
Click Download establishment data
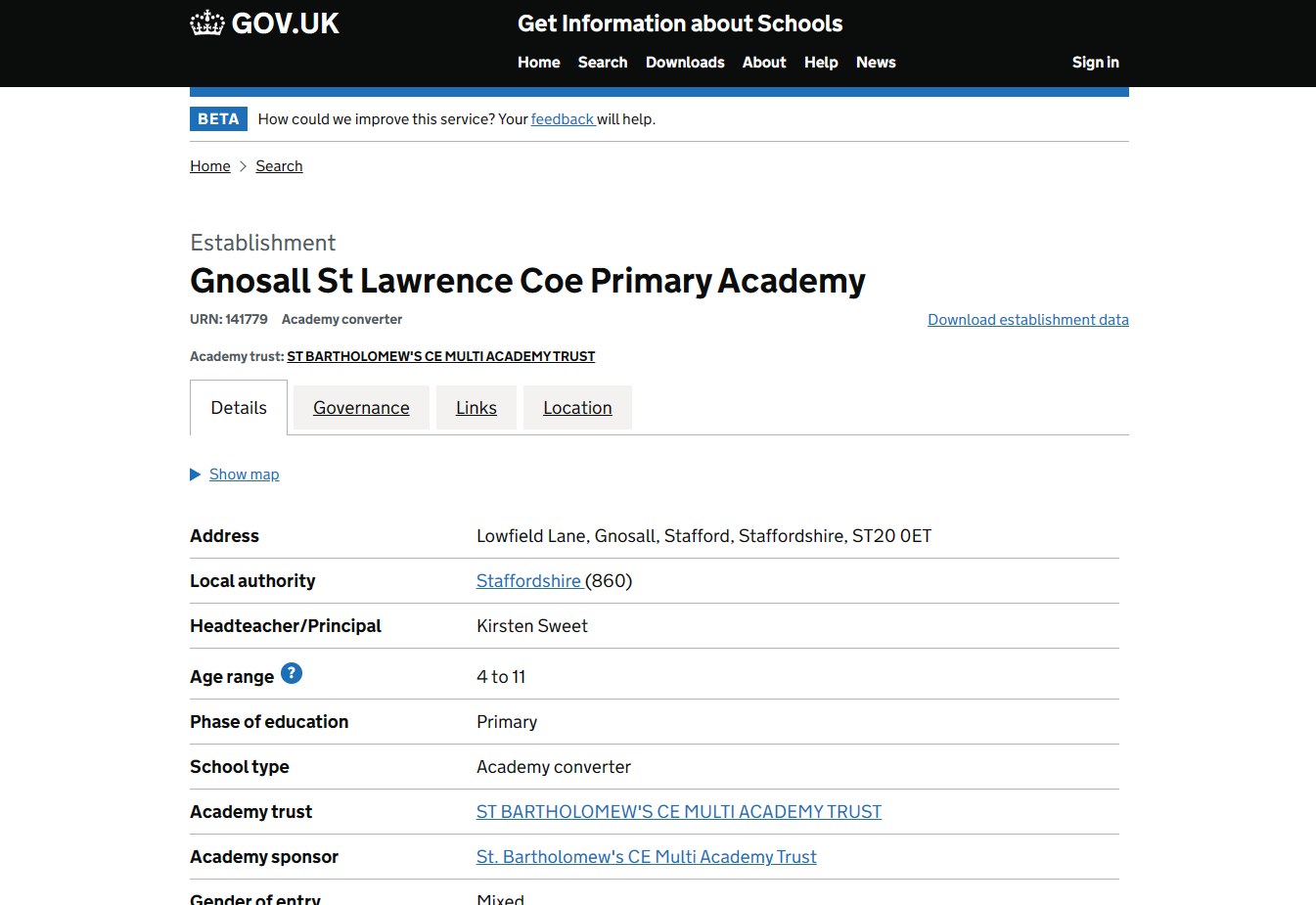tap(1027, 319)
